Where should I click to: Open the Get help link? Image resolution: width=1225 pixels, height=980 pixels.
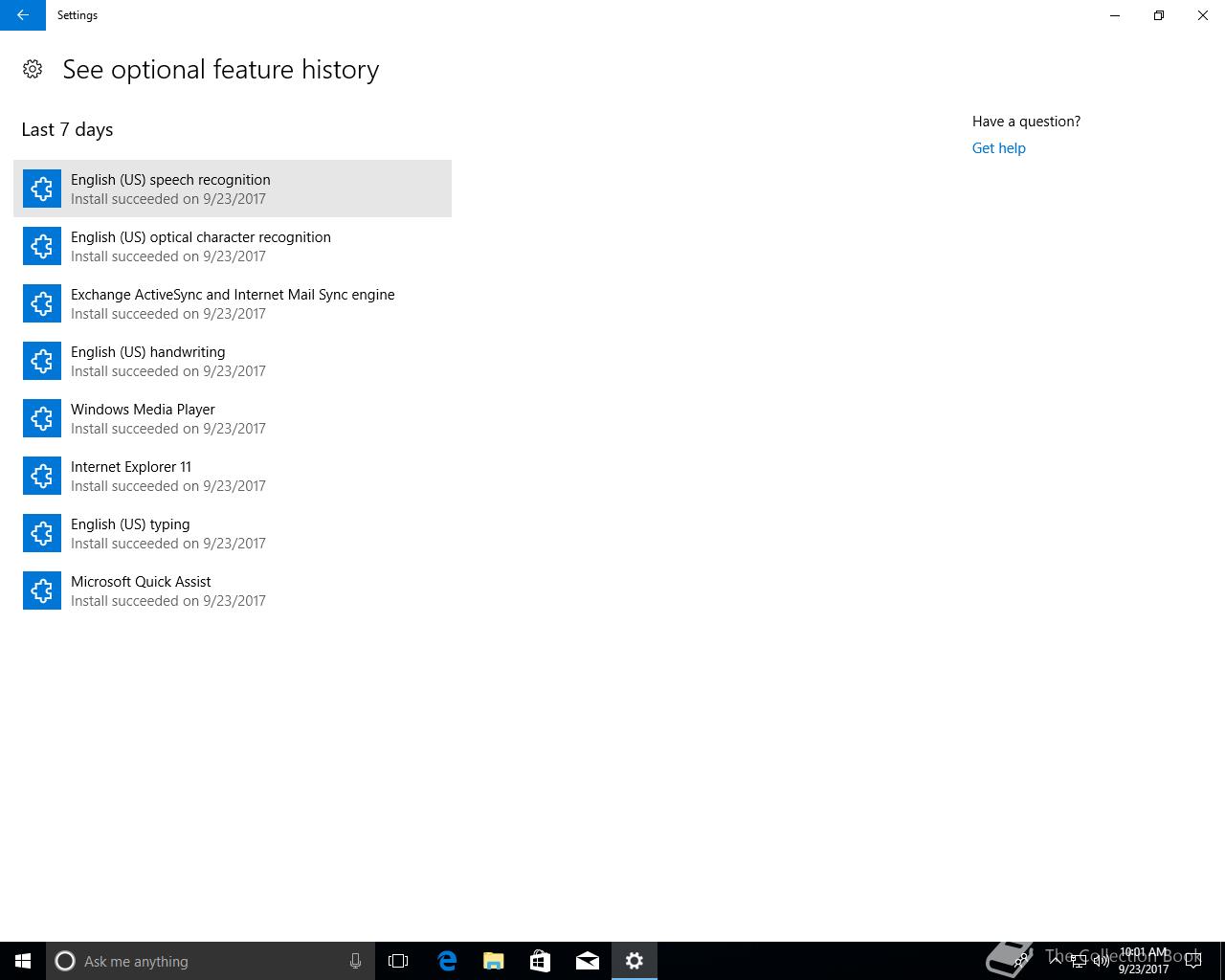pos(998,148)
